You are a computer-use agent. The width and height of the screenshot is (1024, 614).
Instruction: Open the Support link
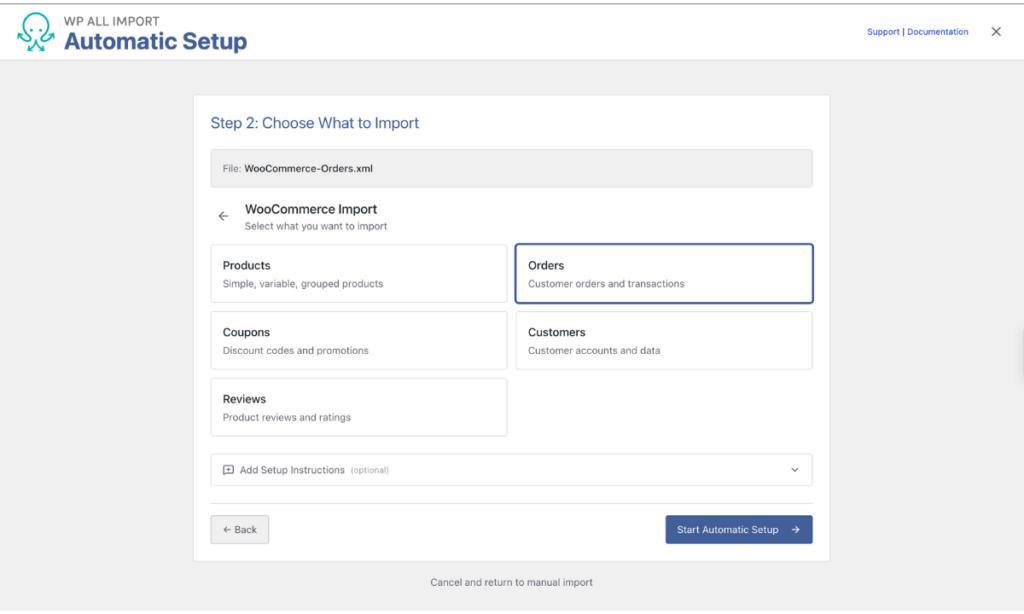click(883, 31)
